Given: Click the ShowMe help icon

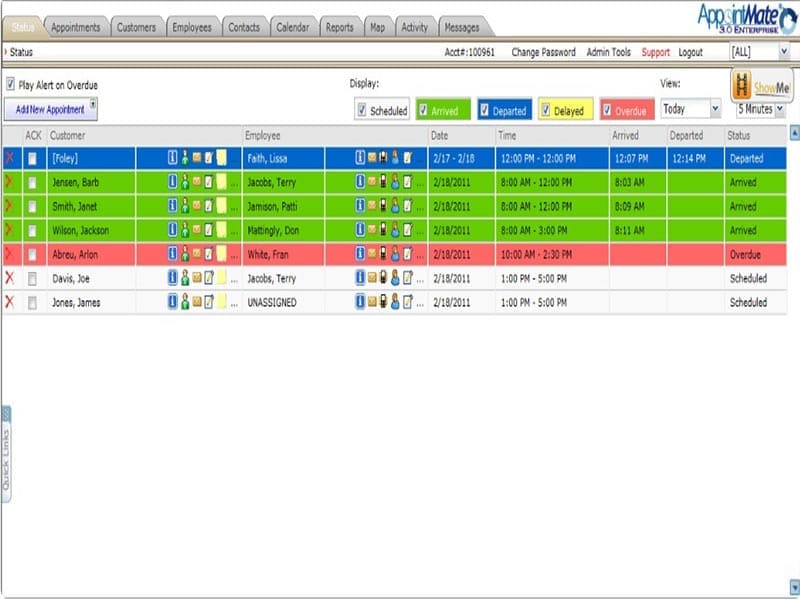Looking at the screenshot, I should click(x=761, y=86).
